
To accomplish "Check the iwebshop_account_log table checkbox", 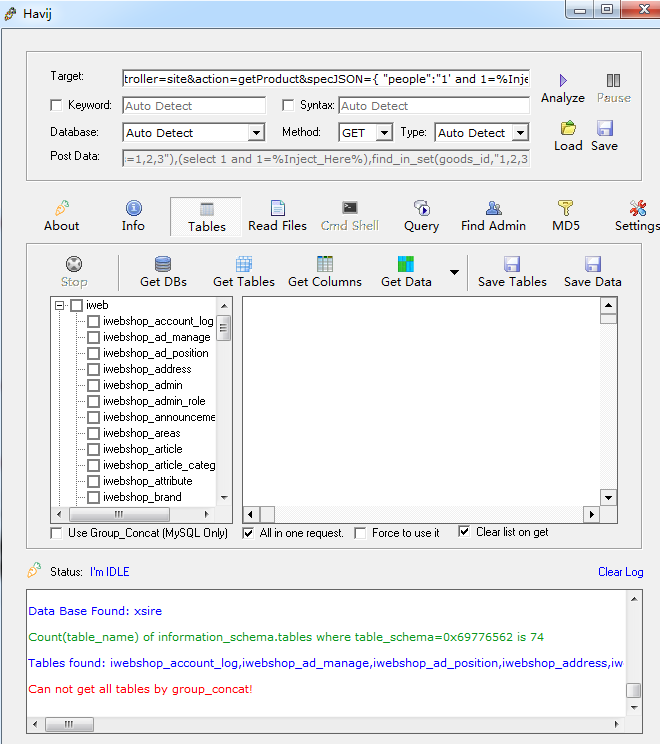I will pos(93,321).
